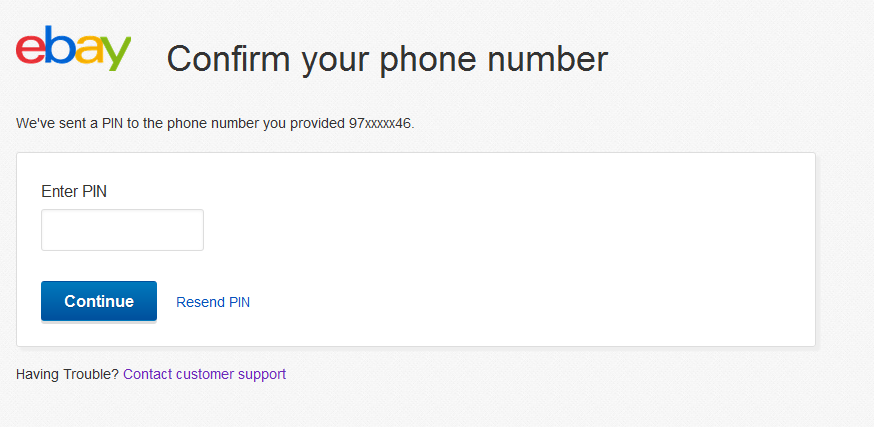Click the word "customer" in the support link
The height and width of the screenshot is (427, 874).
206,374
